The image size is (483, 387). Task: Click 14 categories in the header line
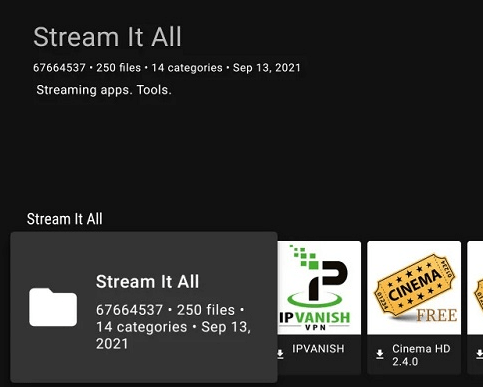187,68
